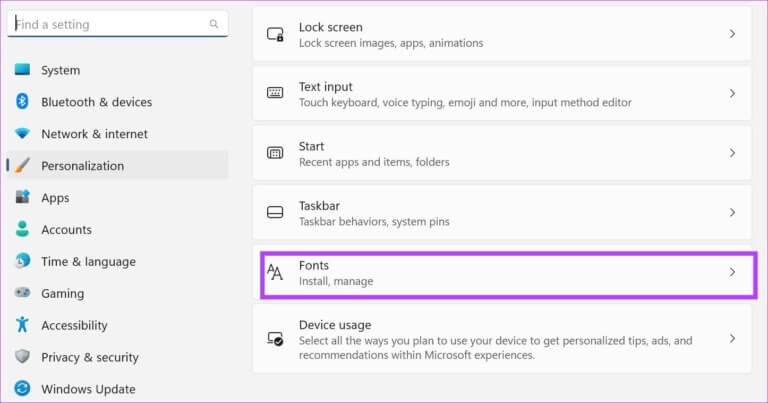Select Network & internet in sidebar
This screenshot has width=768, height=403.
pyautogui.click(x=118, y=134)
